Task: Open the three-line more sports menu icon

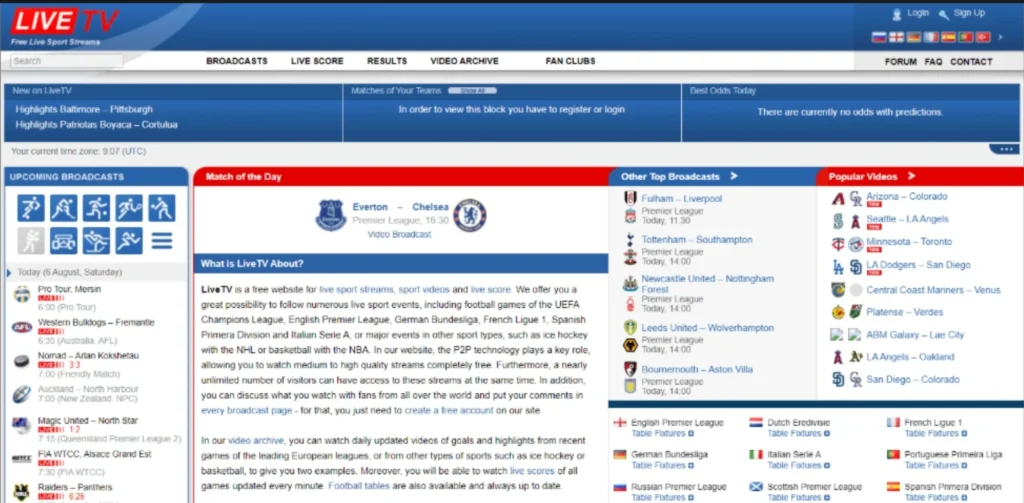Action: click(161, 240)
